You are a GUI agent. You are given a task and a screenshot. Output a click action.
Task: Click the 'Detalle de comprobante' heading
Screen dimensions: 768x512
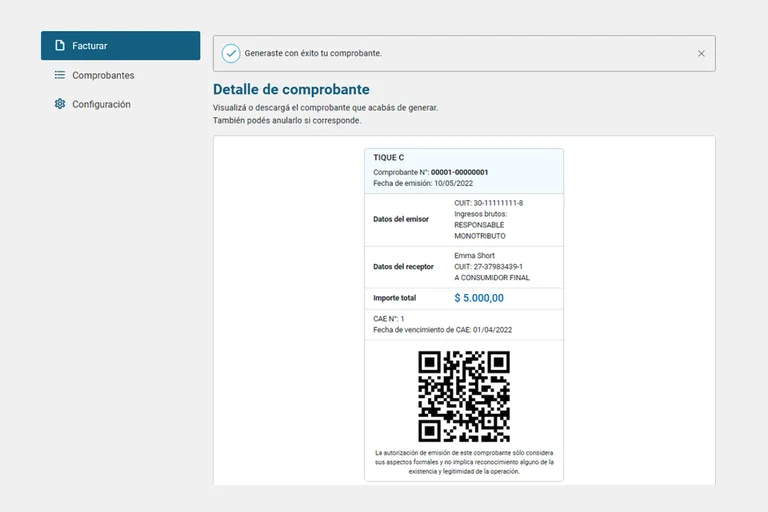click(291, 89)
